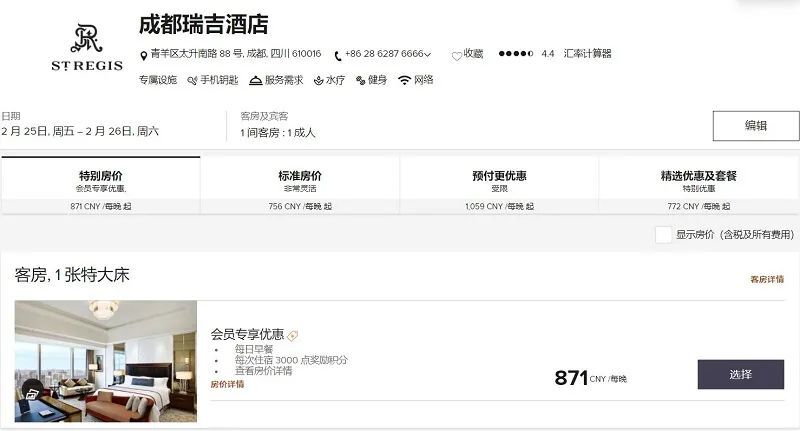
Task: Click the member exclusive offer tag icon
Action: (x=292, y=336)
